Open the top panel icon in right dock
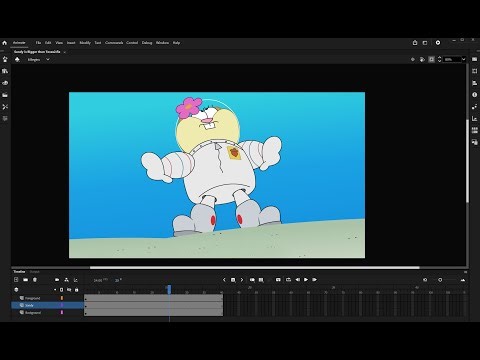Image resolution: width=480 pixels, height=360 pixels. click(475, 59)
